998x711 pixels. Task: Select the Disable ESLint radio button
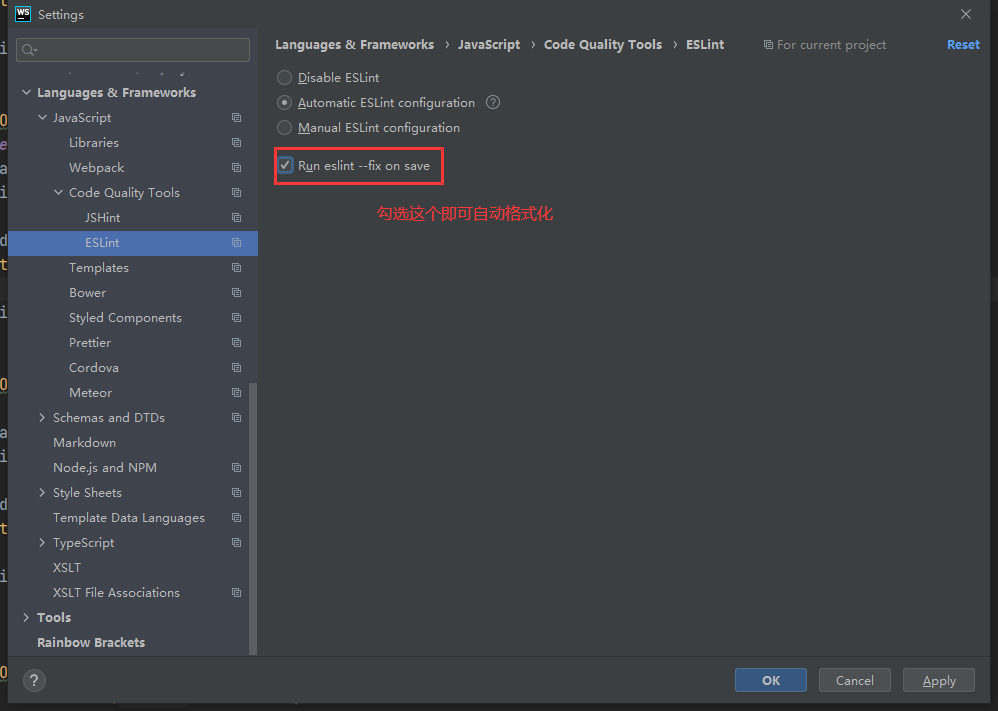[x=285, y=78]
